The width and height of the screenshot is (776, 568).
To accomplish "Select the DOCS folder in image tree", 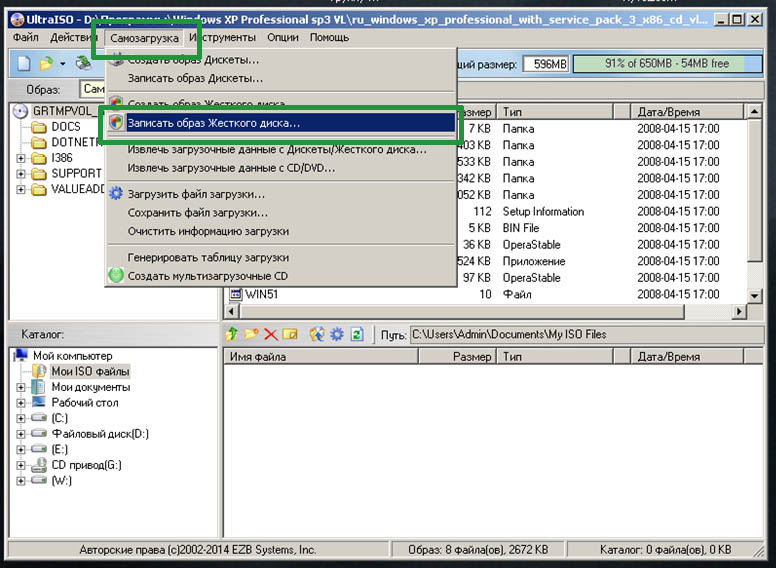I will [66, 127].
